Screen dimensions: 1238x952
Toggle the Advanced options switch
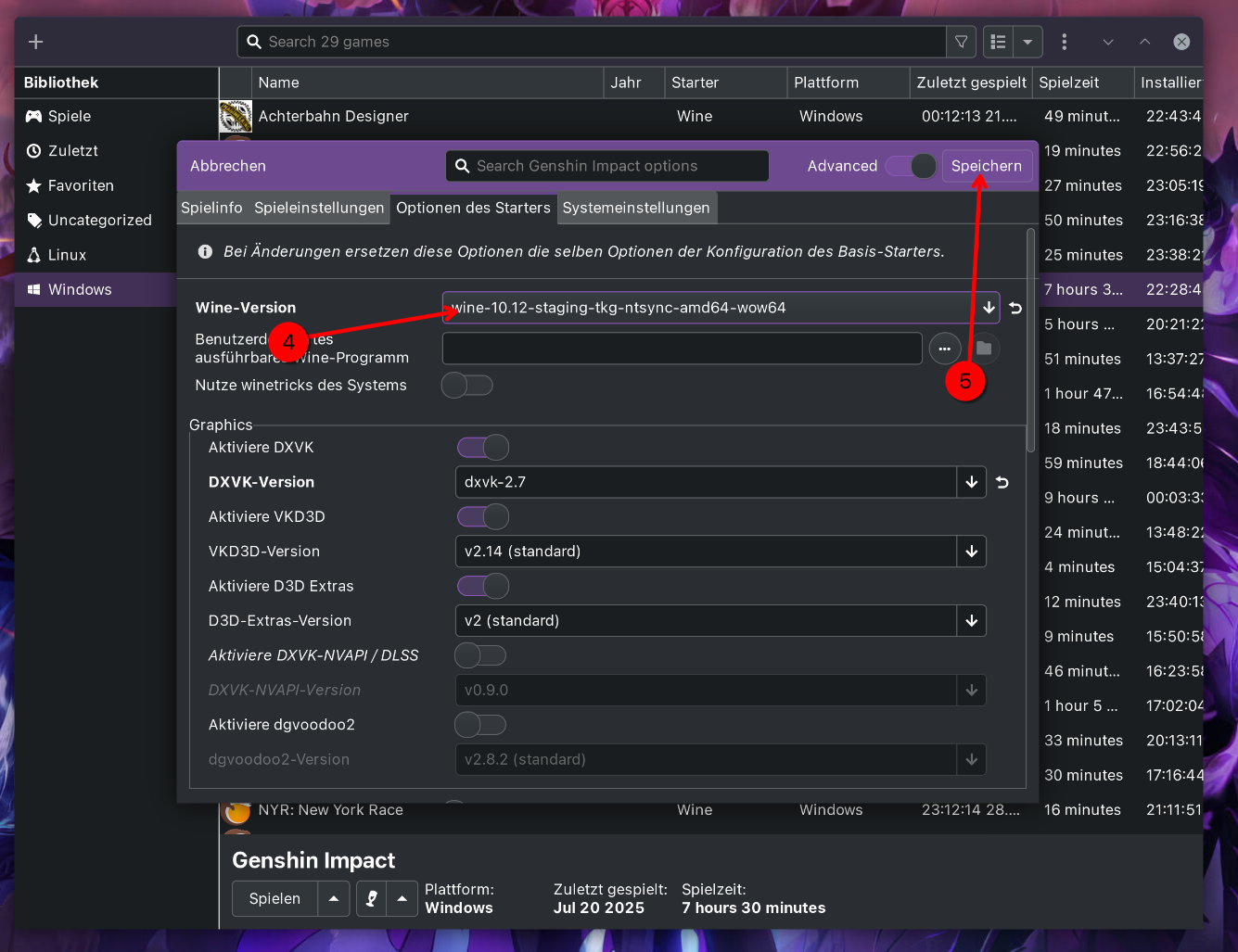point(911,166)
